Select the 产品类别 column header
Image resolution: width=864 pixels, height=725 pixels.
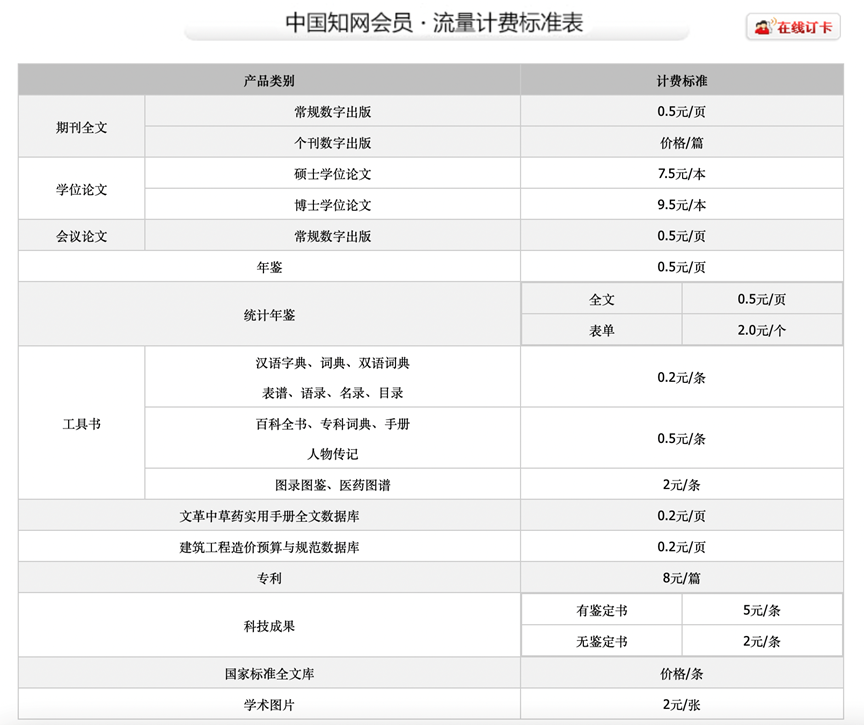point(269,81)
